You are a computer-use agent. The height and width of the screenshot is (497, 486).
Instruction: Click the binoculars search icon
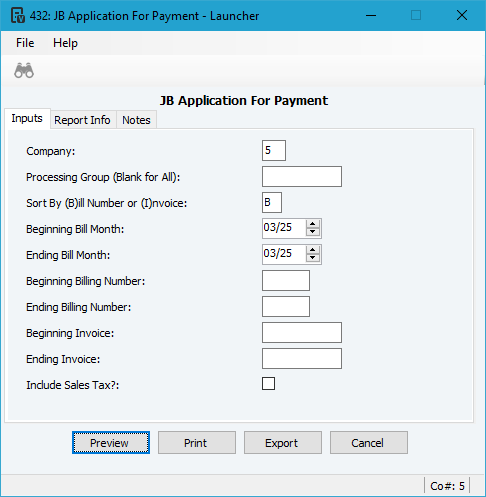coord(24,70)
